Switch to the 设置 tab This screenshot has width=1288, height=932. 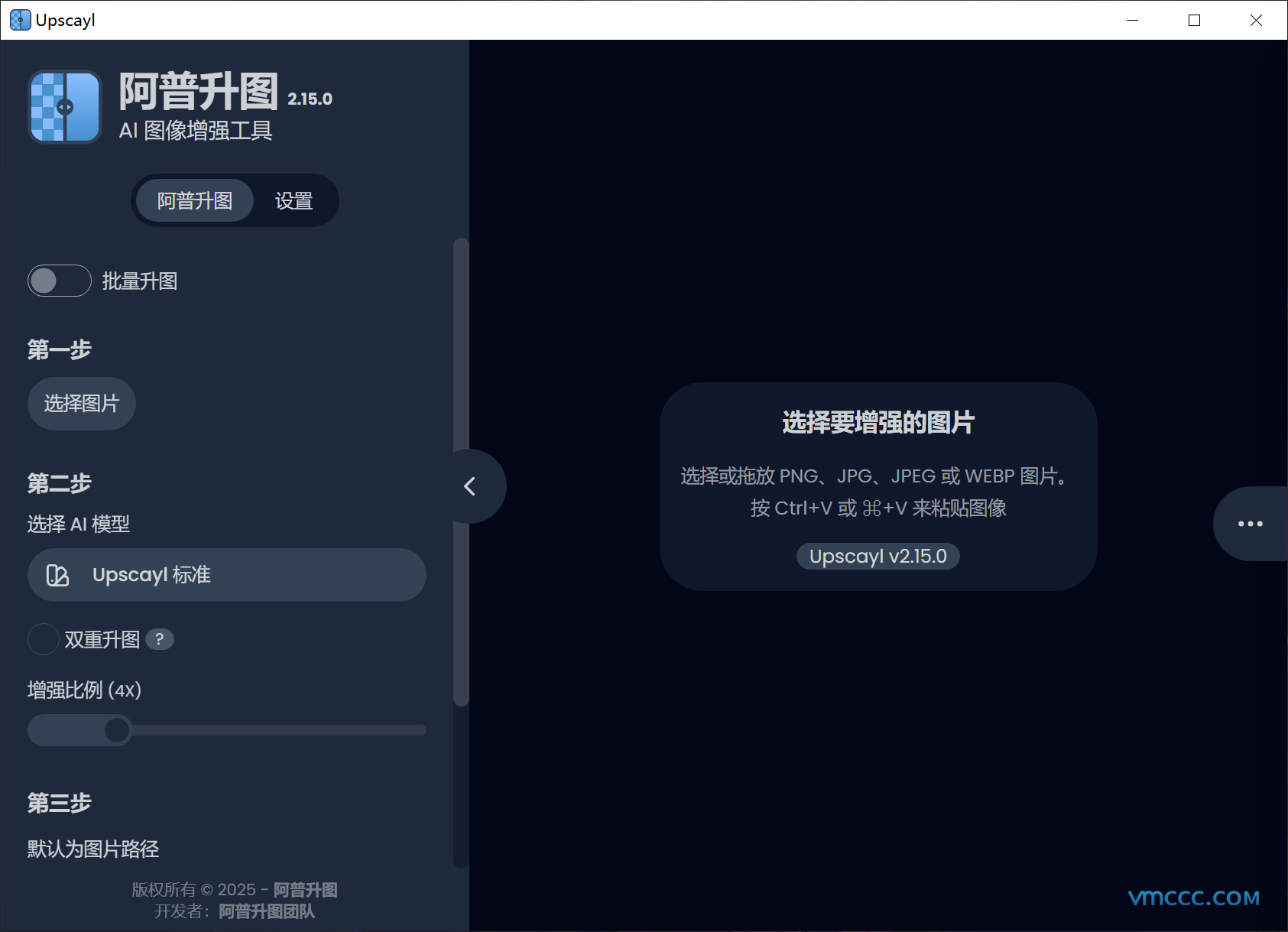coord(294,201)
